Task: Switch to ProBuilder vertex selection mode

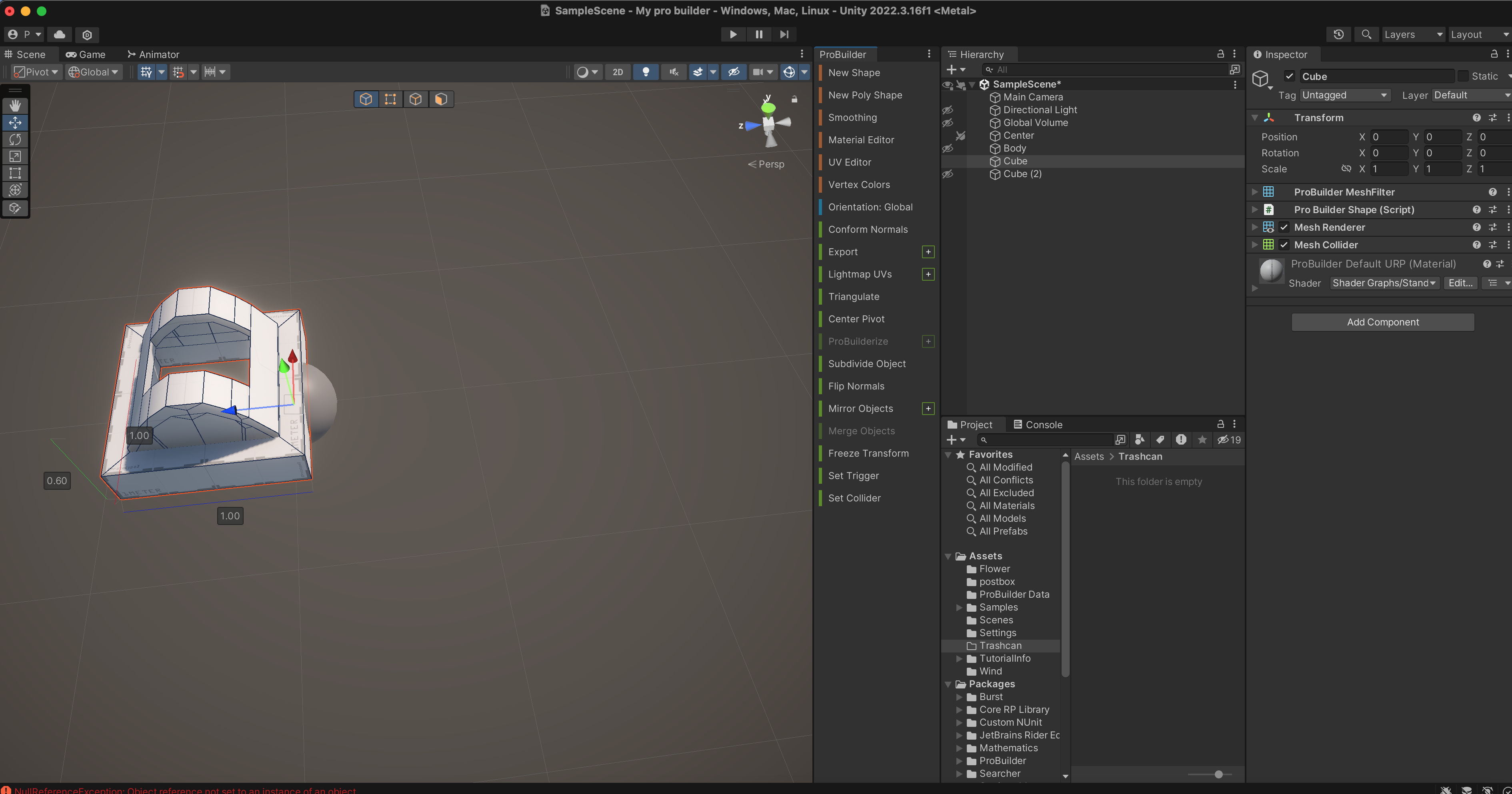Action: 390,99
